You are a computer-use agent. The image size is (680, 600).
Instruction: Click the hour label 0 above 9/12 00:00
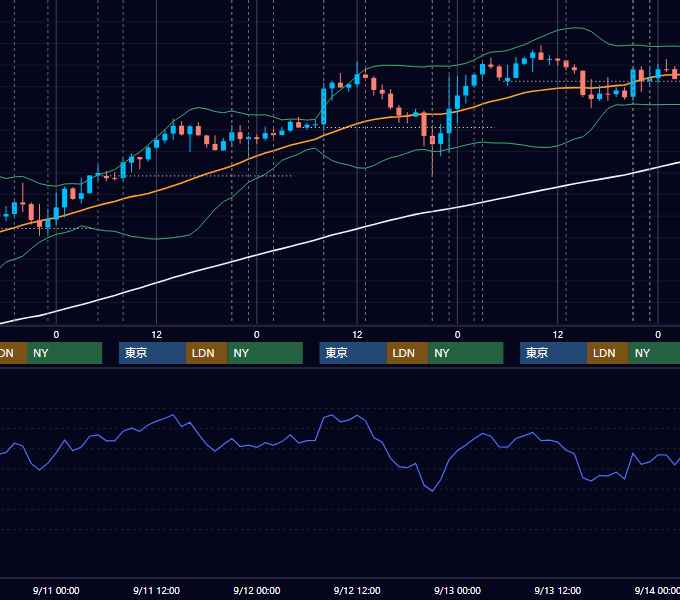(x=257, y=335)
